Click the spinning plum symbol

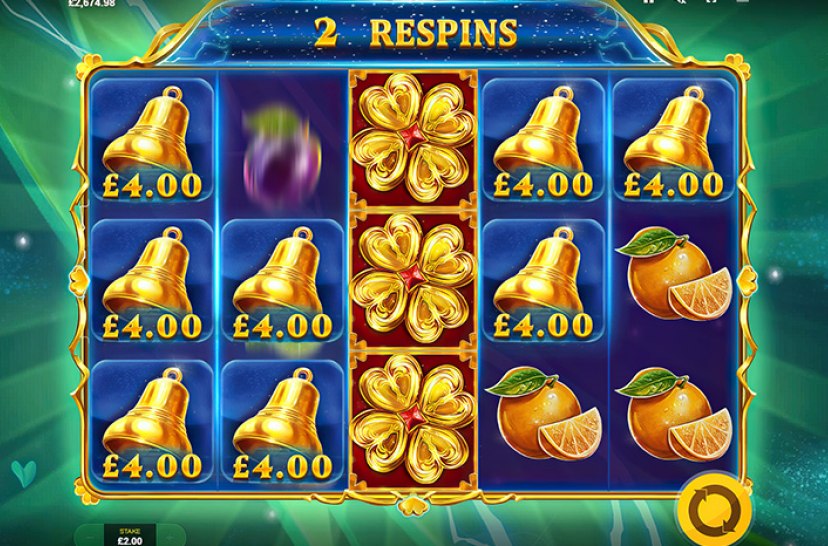click(x=283, y=157)
